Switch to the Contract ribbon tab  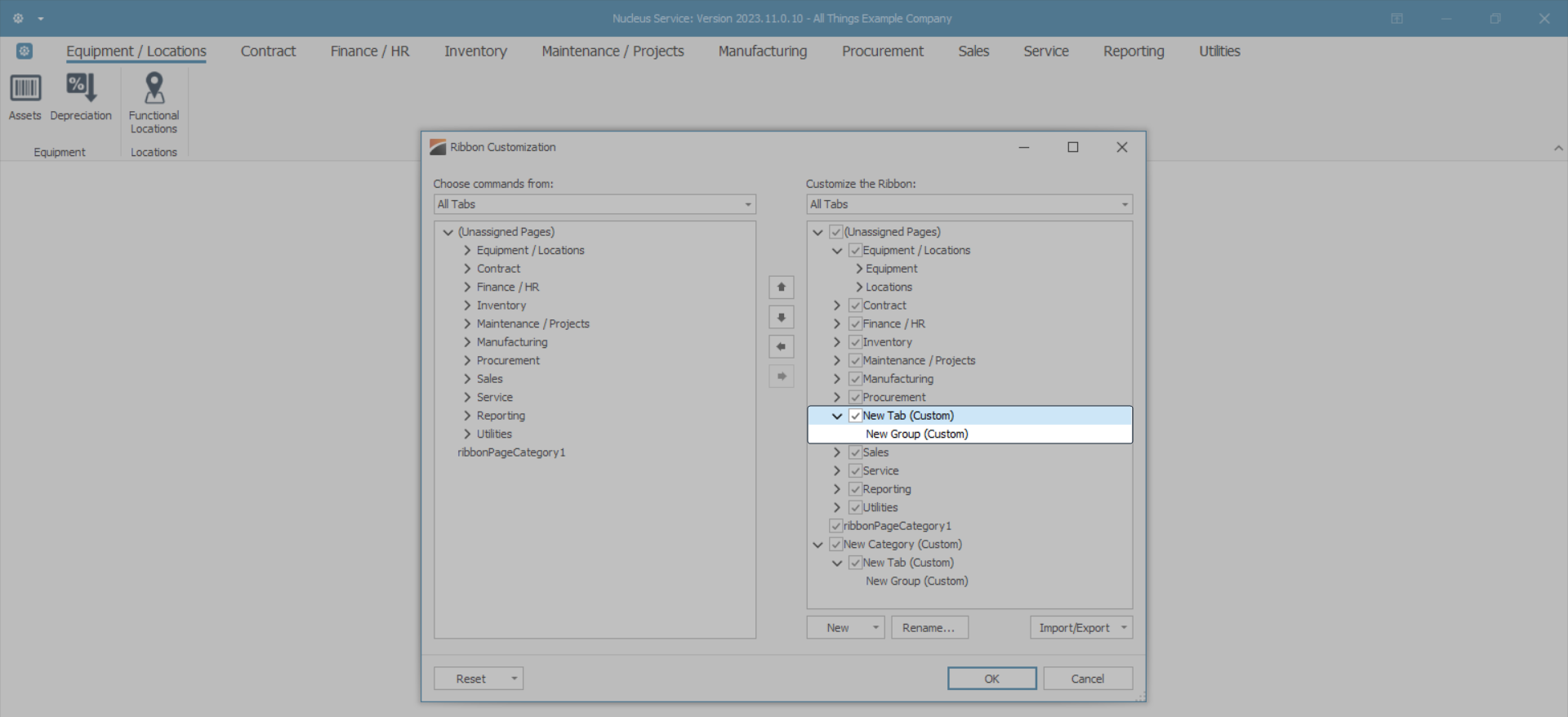tap(268, 51)
